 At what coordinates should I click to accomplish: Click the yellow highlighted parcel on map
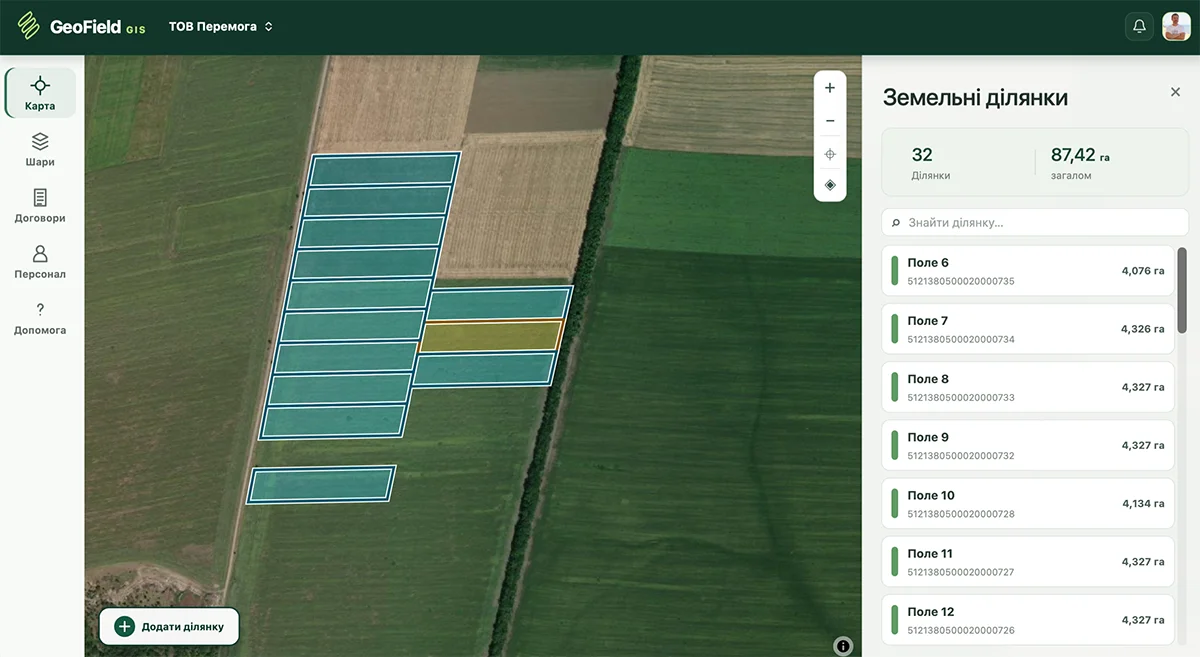[x=491, y=336]
